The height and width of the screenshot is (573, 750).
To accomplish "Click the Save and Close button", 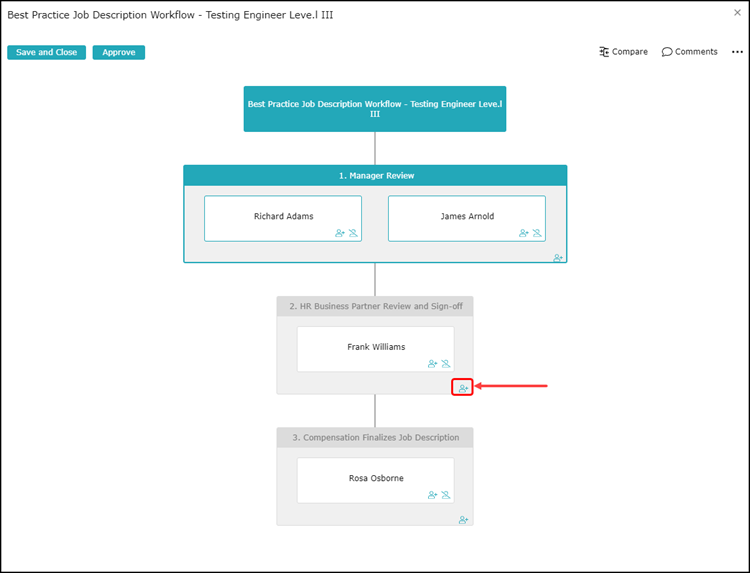I will pyautogui.click(x=46, y=52).
